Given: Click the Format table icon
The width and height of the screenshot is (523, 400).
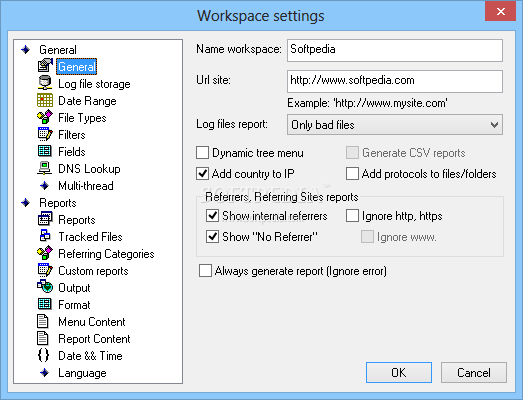Looking at the screenshot, I should [x=45, y=304].
